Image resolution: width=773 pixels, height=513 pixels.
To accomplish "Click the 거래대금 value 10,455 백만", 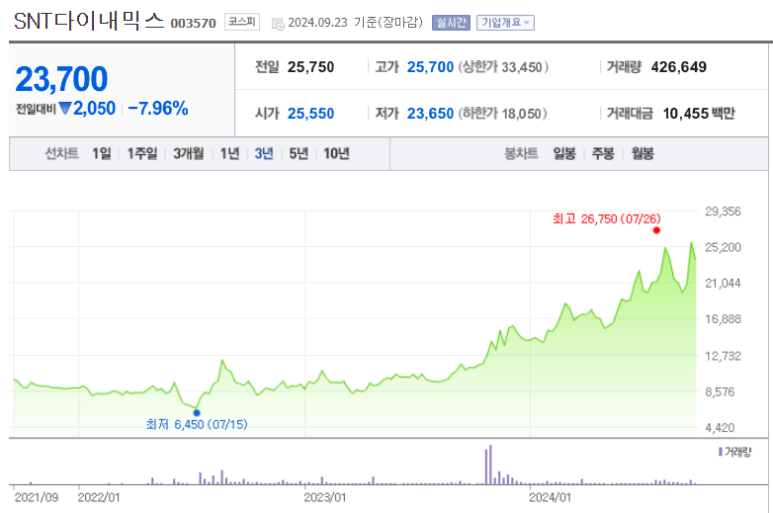I will (x=699, y=114).
